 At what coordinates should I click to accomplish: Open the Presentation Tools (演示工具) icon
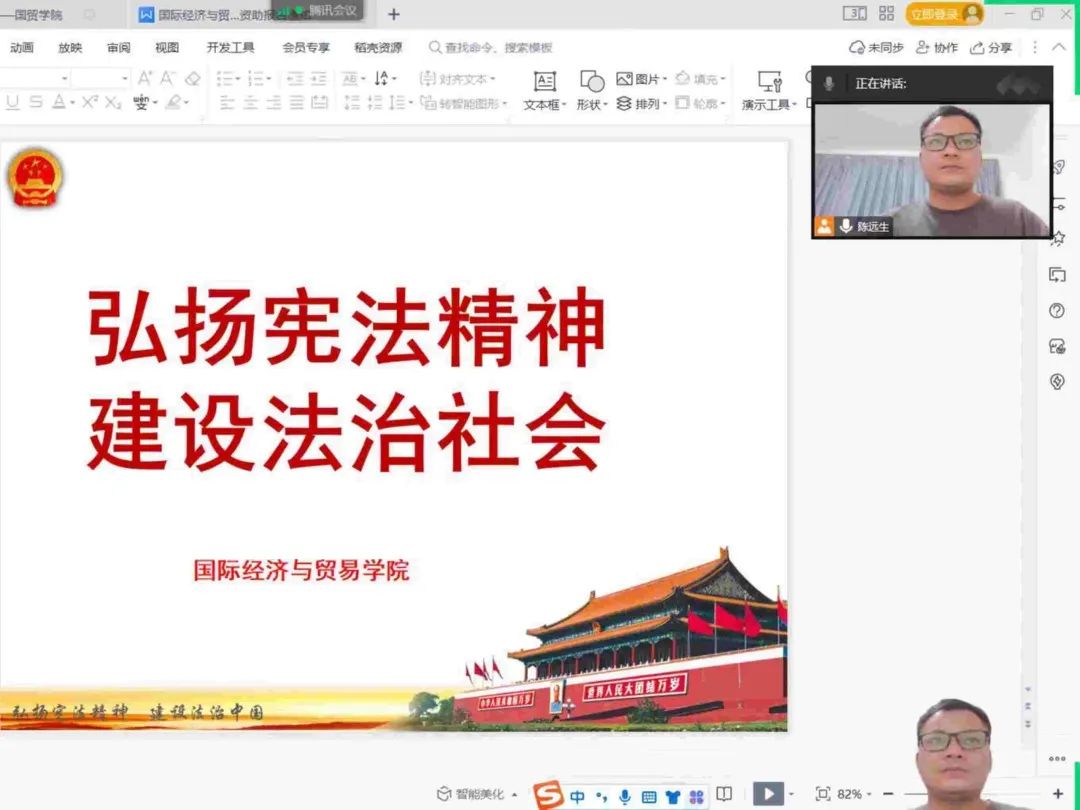(769, 82)
